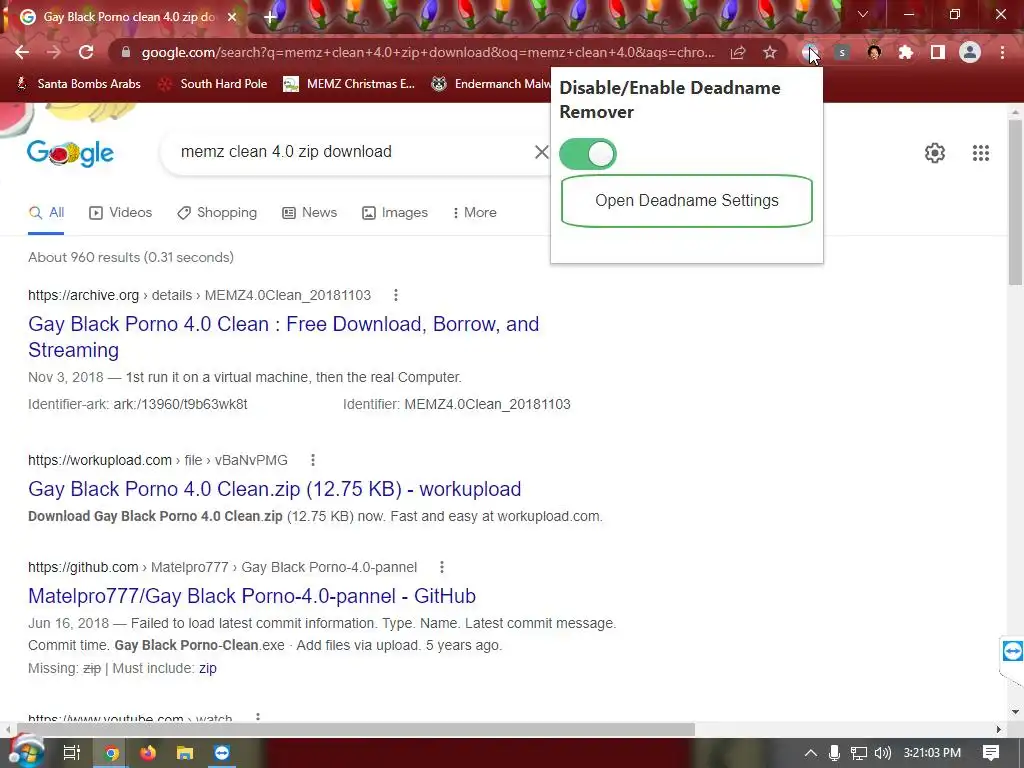Open the Matelpro777 GitHub result
Image resolution: width=1024 pixels, height=768 pixels.
251,596
